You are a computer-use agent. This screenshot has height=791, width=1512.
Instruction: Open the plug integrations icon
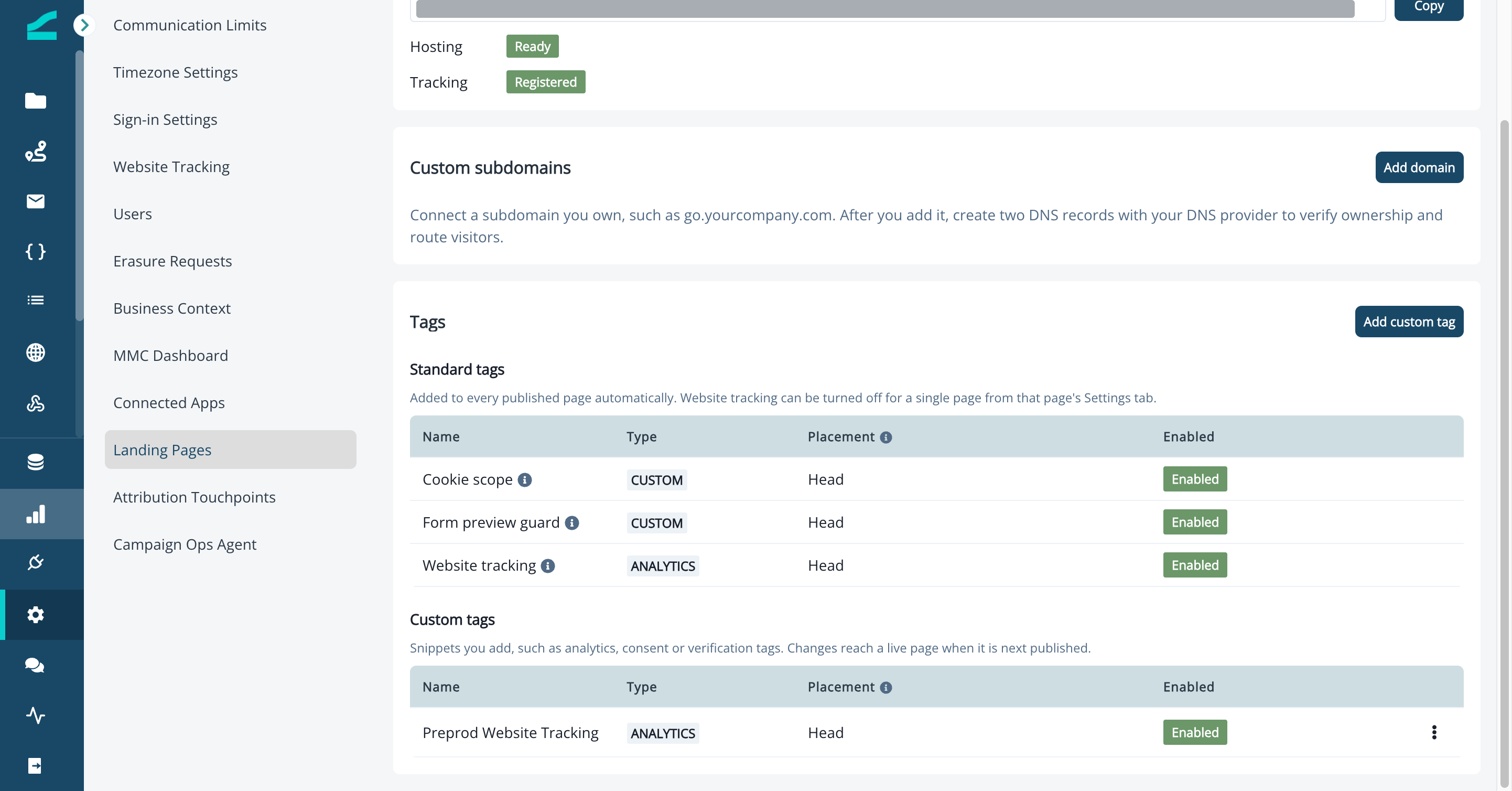(35, 562)
